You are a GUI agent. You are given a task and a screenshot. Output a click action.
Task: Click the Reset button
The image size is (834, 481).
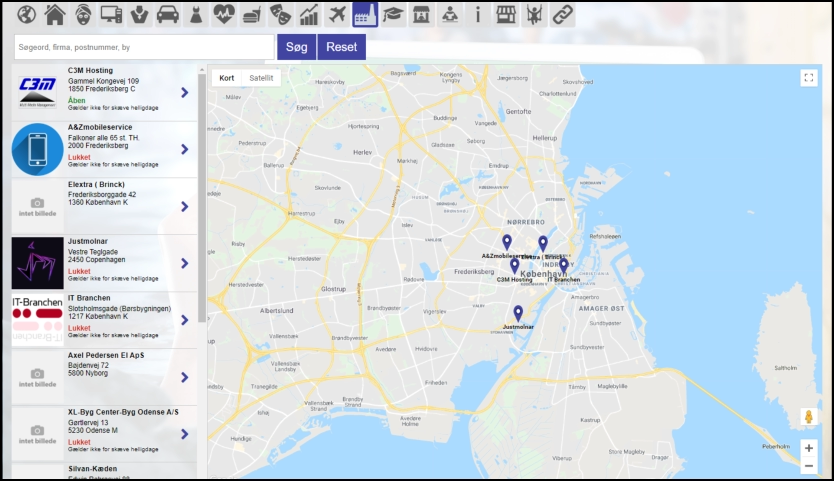click(x=341, y=47)
